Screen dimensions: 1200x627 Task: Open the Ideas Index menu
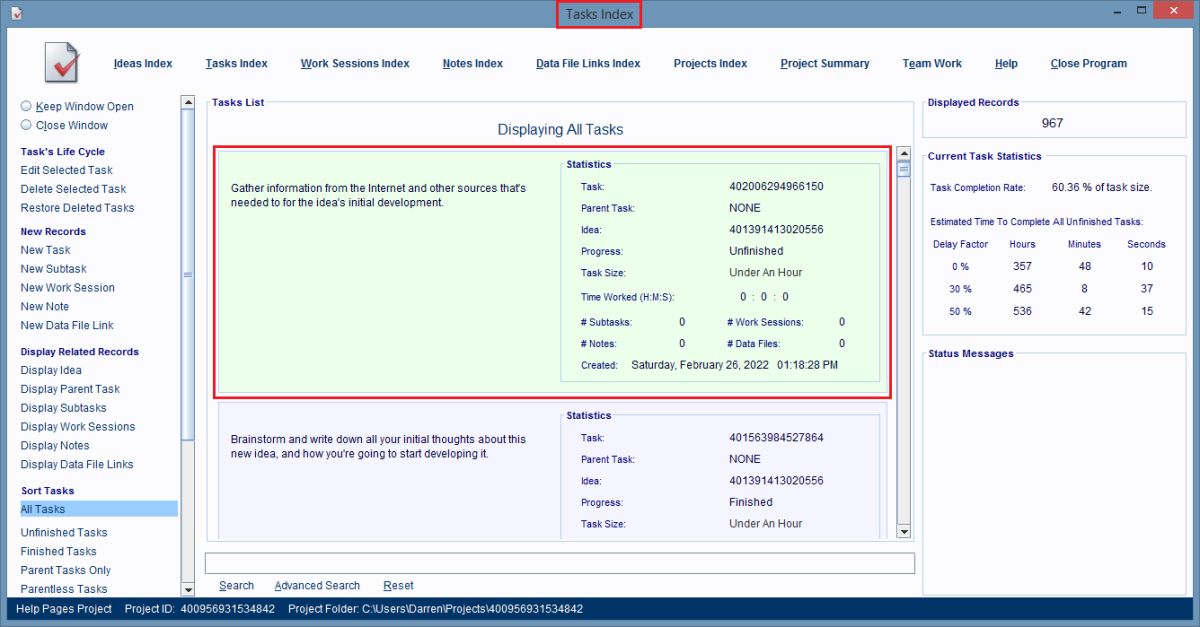(x=143, y=63)
